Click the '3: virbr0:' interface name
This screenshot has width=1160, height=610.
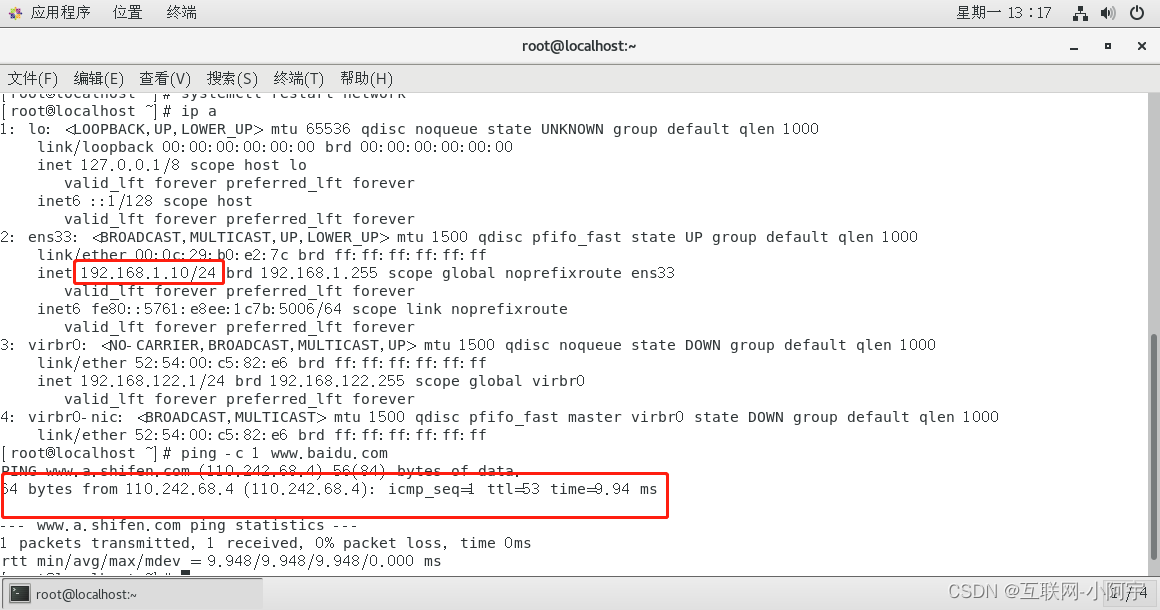[x=44, y=345]
